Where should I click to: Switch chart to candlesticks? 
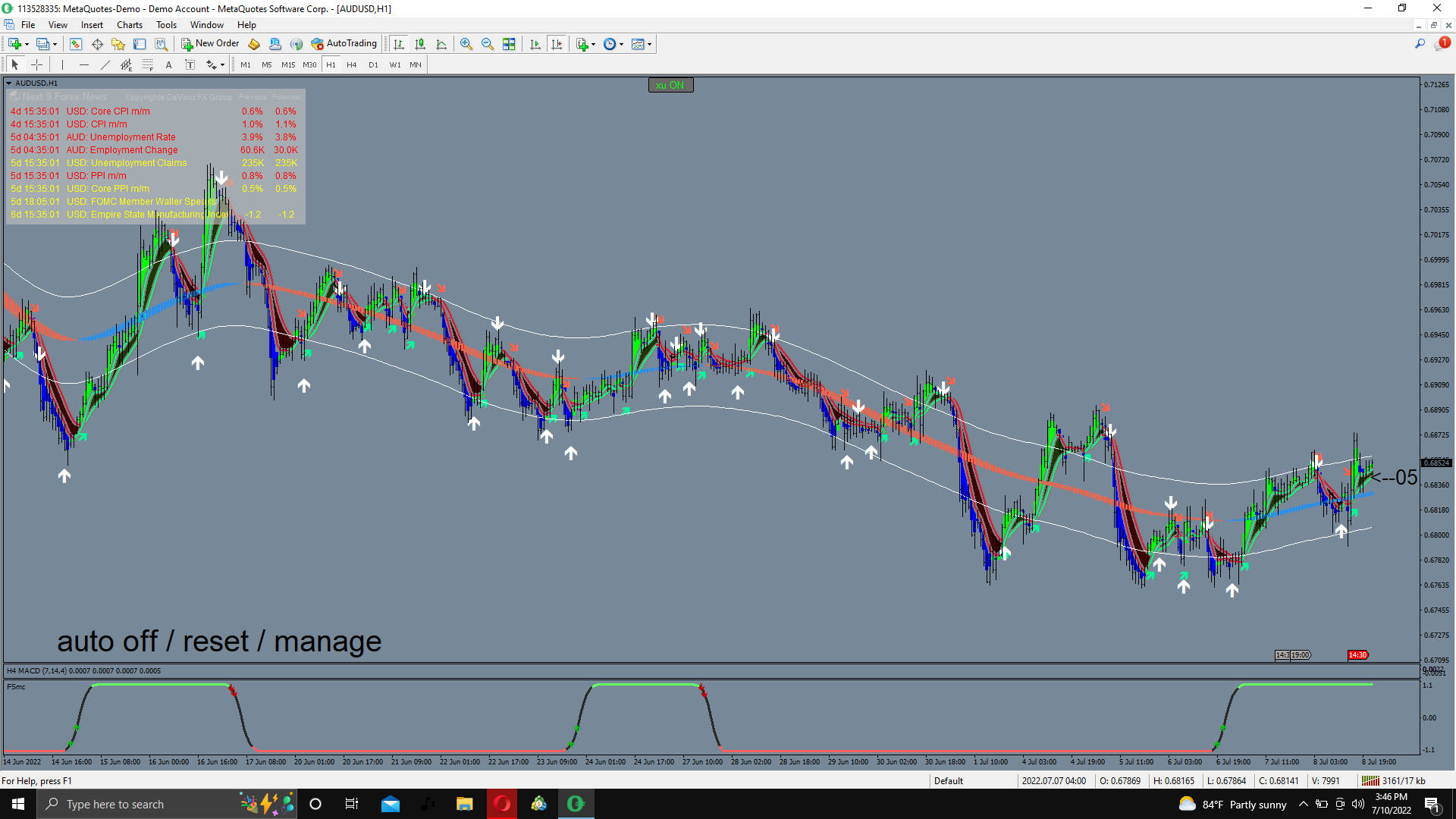coord(420,44)
